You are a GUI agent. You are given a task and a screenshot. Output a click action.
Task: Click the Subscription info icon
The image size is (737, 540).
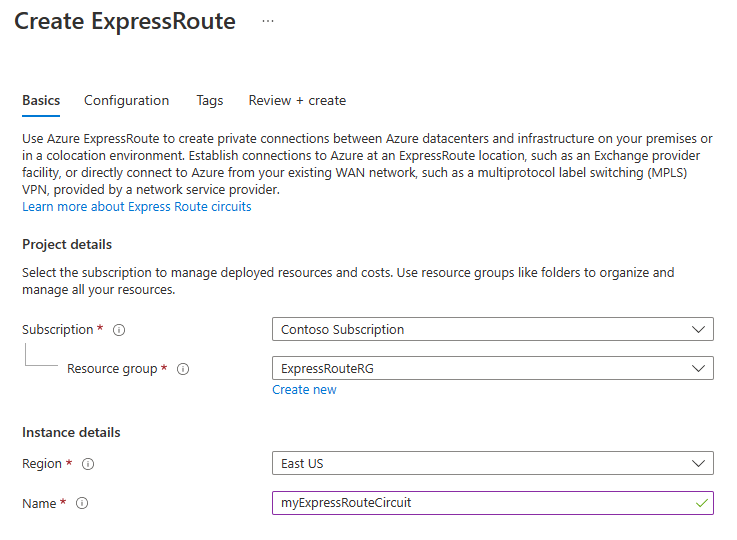[x=119, y=330]
